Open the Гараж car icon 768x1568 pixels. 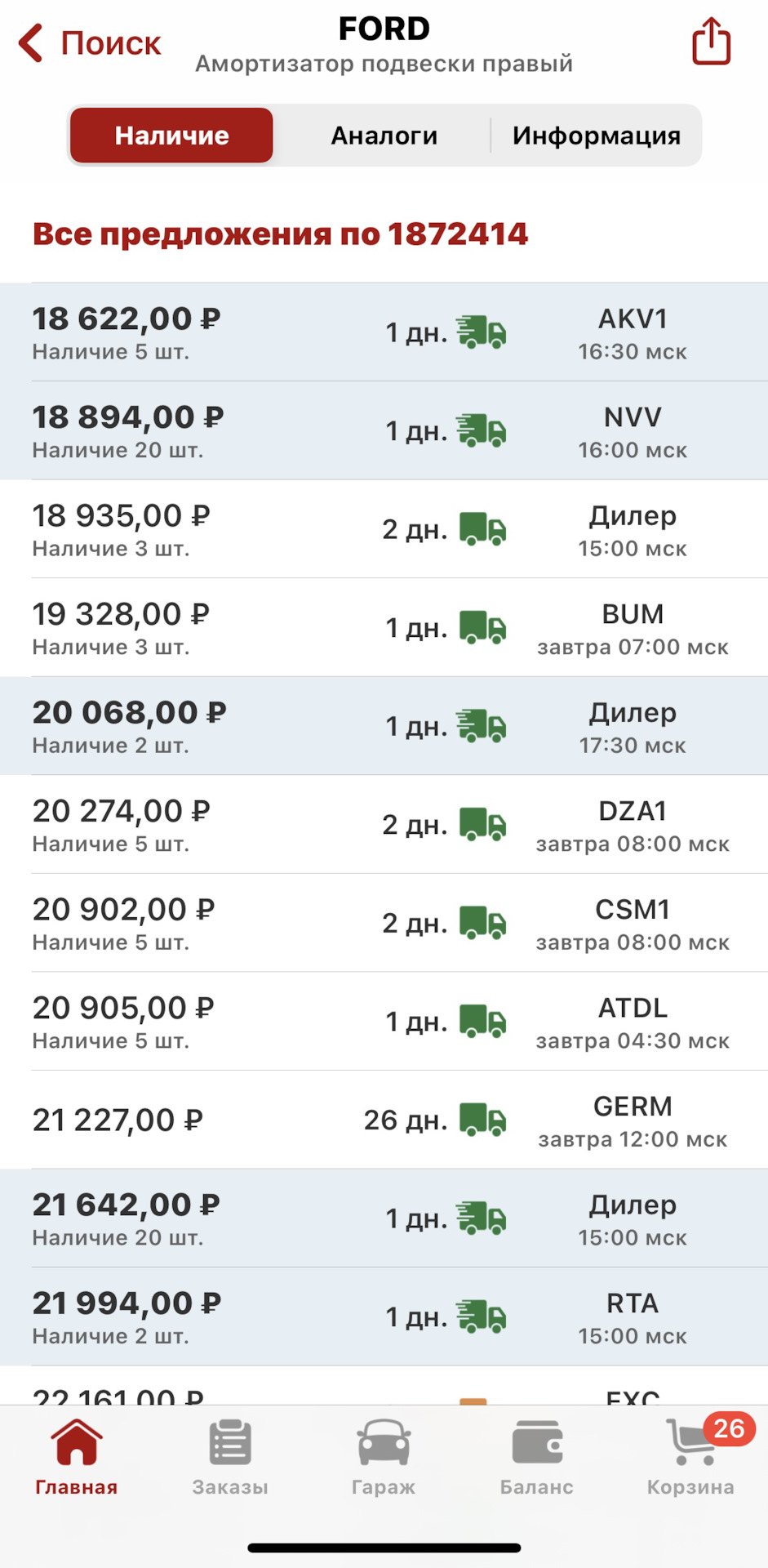point(384,1444)
